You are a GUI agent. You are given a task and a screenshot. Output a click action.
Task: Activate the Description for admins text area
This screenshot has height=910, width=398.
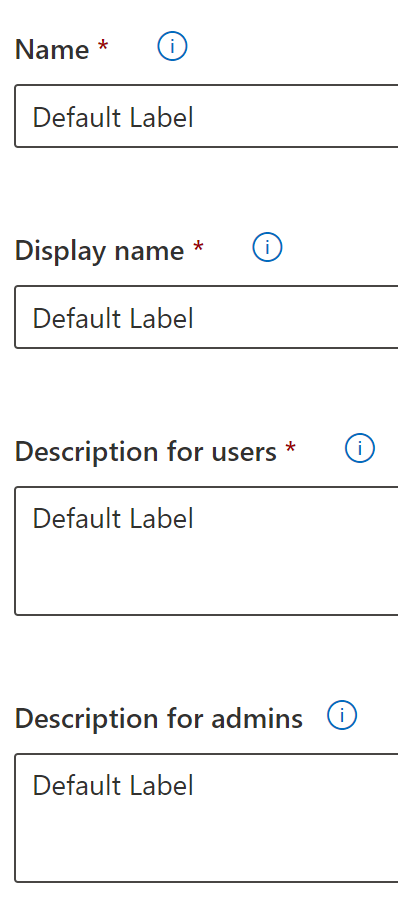point(207,818)
